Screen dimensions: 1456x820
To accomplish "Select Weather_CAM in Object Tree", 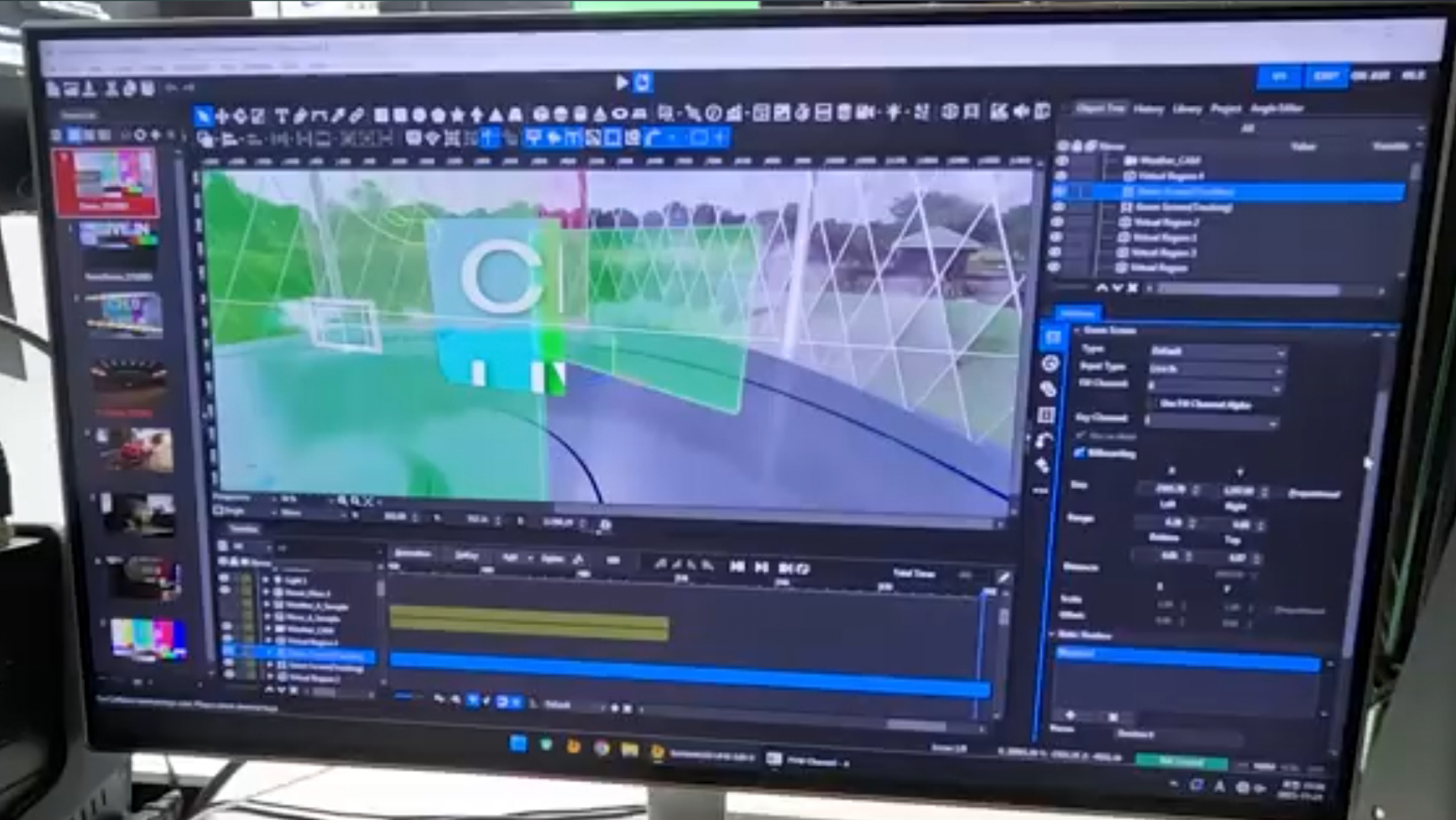I will tap(1171, 161).
